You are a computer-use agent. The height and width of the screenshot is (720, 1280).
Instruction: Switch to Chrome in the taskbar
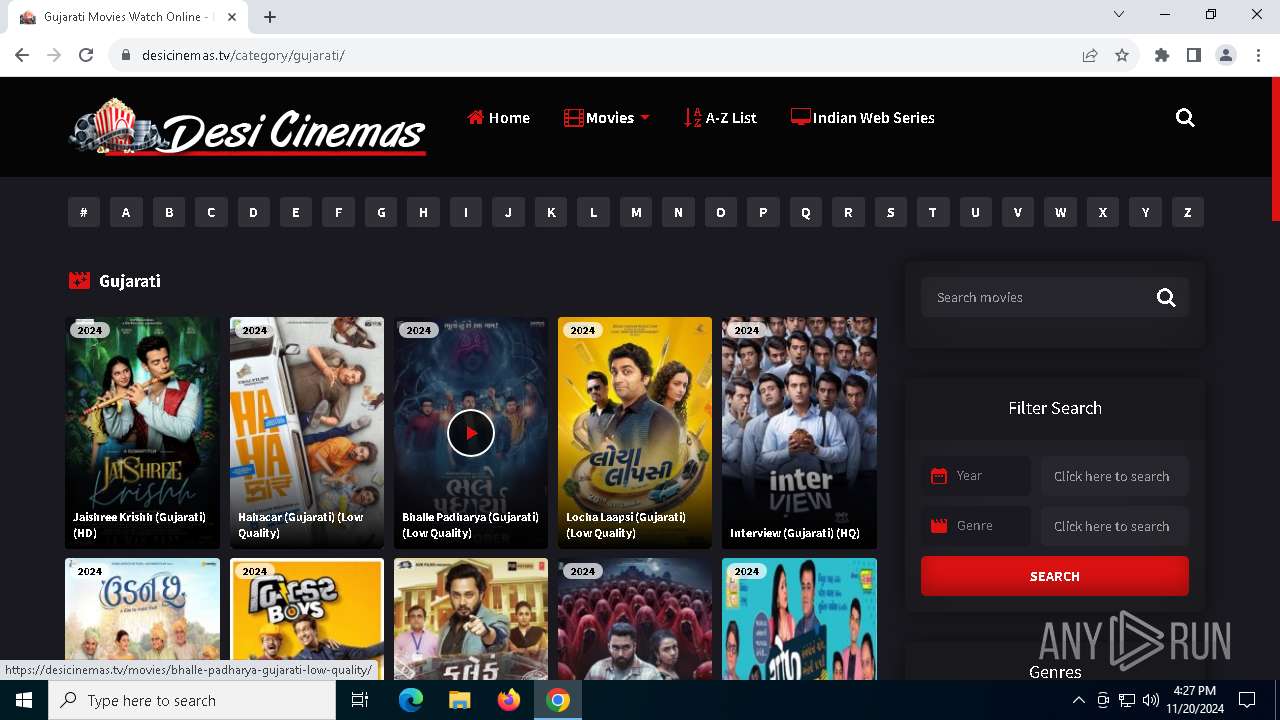point(558,700)
